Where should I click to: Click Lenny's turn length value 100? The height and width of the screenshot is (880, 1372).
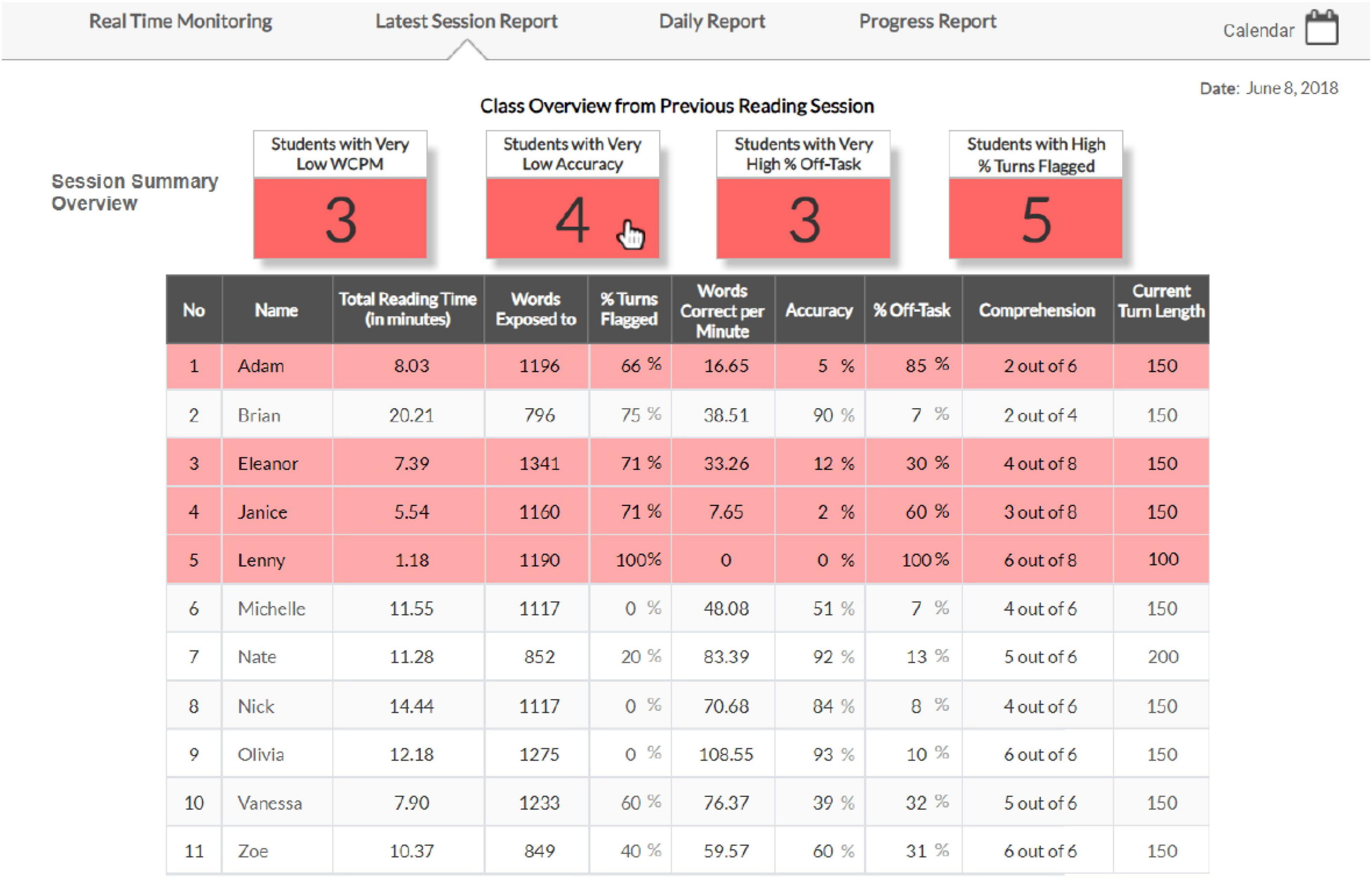click(1163, 559)
